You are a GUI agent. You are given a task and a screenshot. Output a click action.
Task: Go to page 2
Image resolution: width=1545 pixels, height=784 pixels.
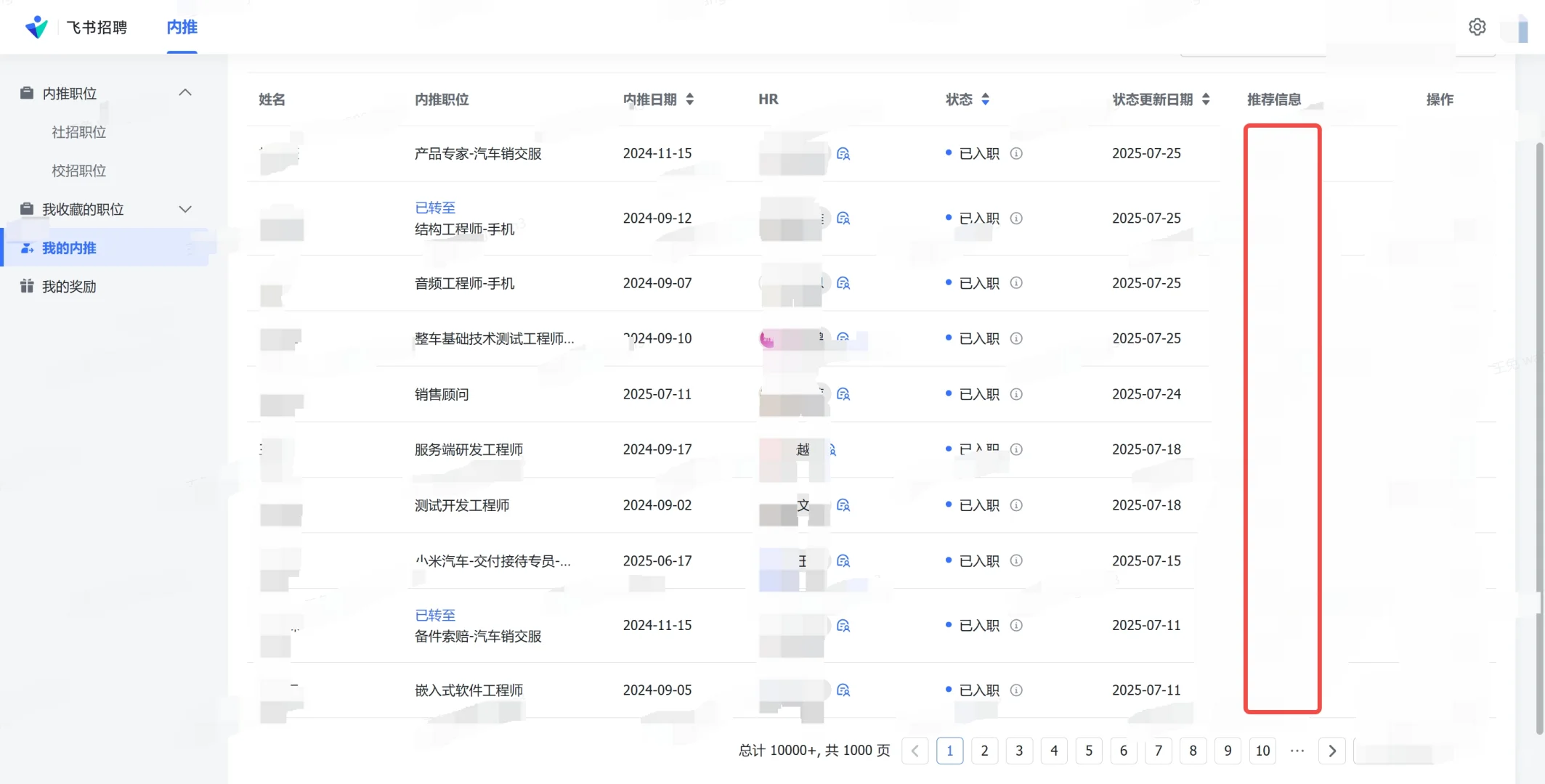click(984, 751)
